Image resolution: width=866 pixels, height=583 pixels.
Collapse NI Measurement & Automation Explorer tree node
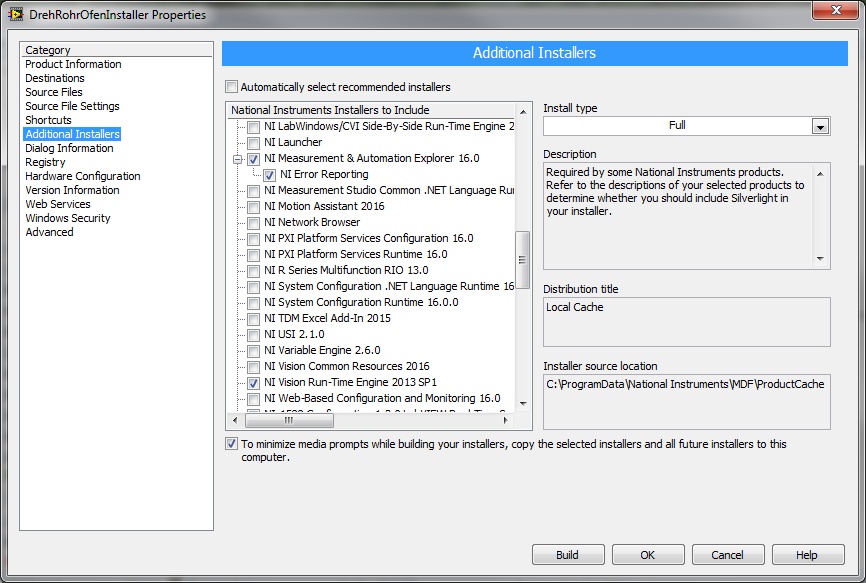[x=237, y=160]
